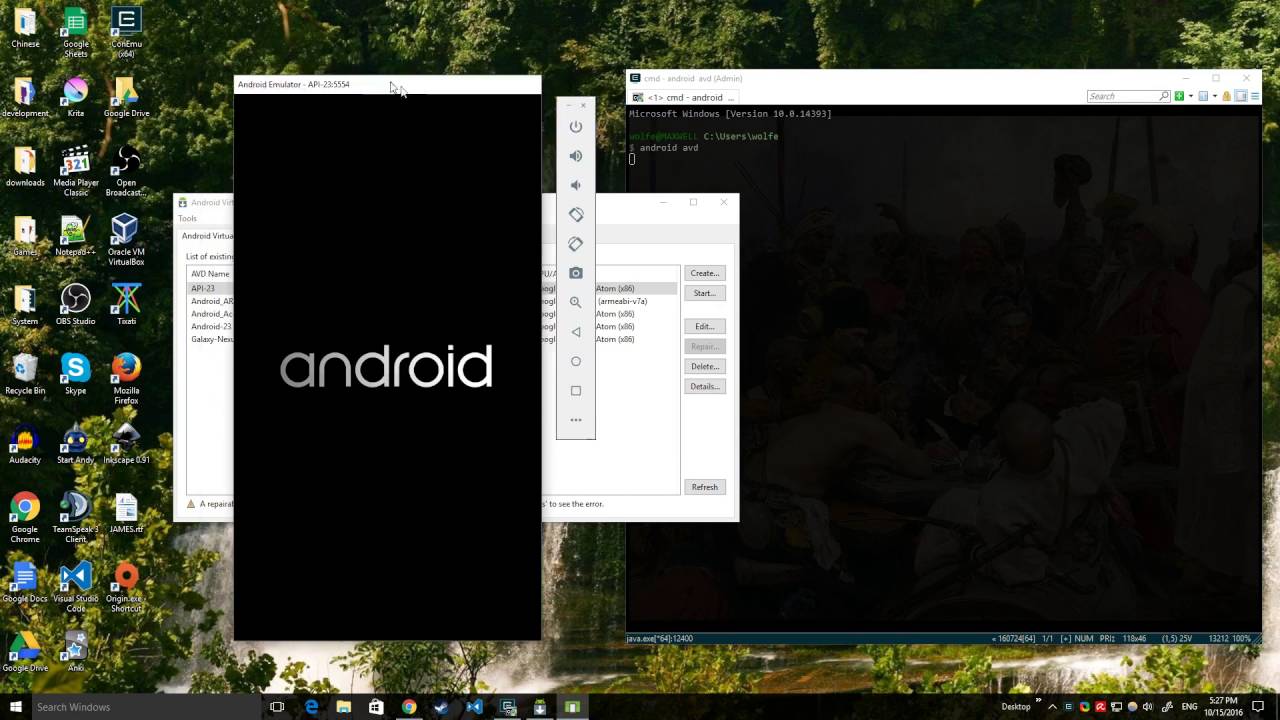The height and width of the screenshot is (720, 1280).
Task: Select the '<1> cmd - android' ConEmu tab
Action: click(x=684, y=97)
